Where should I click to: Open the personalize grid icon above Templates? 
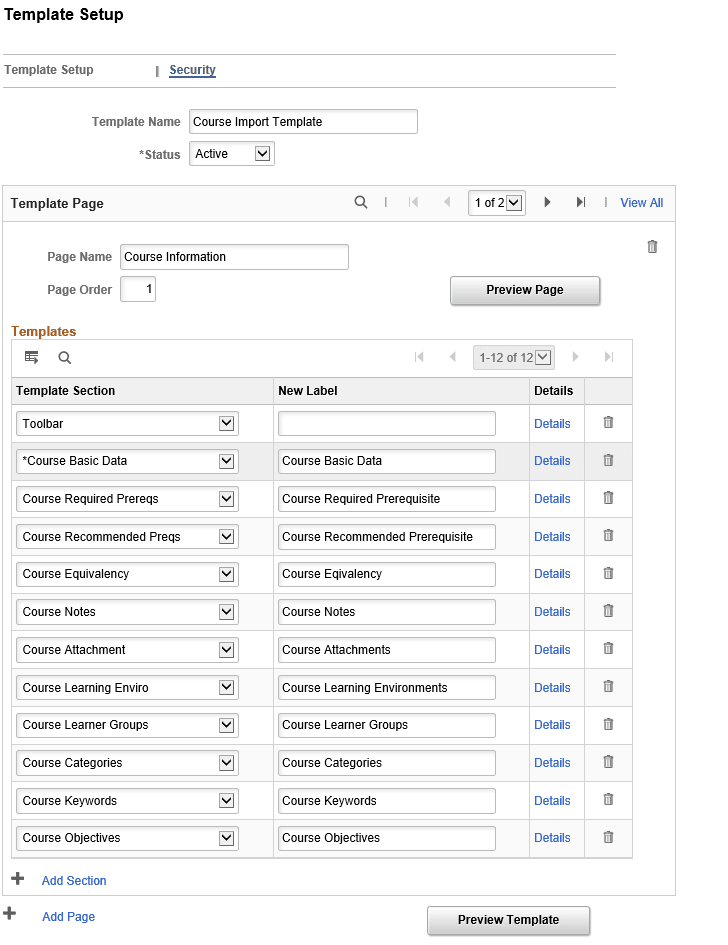point(31,357)
